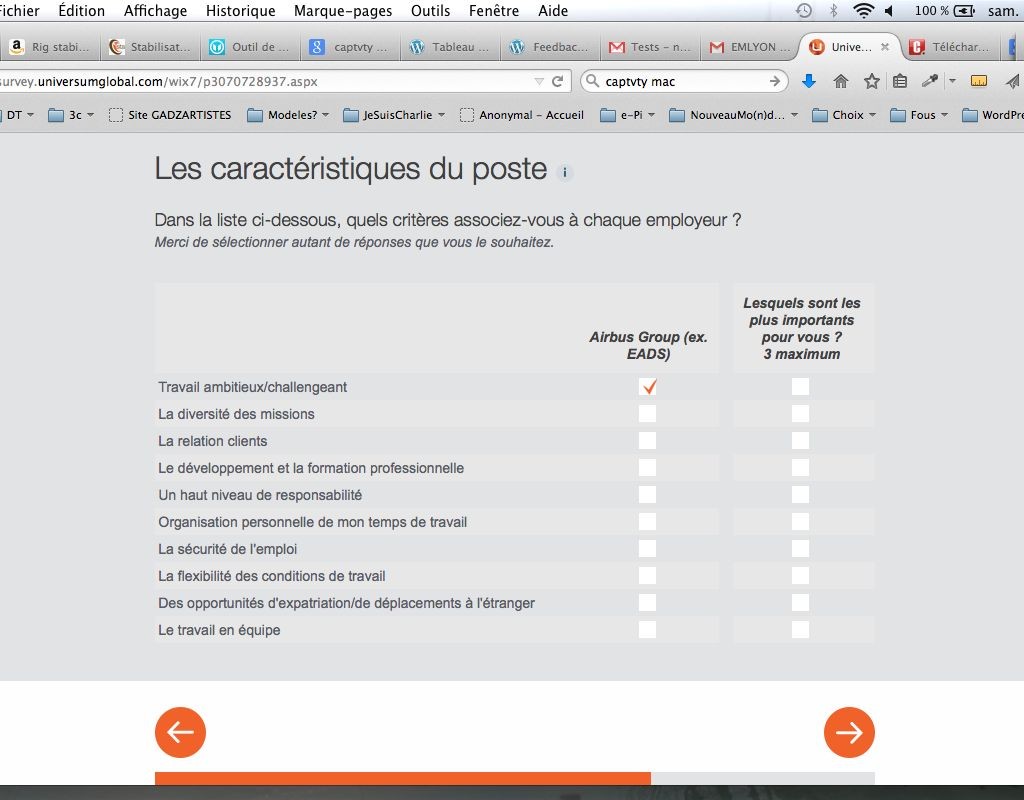1024x800 pixels.
Task: Open the Fenêtre menu
Action: pos(494,10)
